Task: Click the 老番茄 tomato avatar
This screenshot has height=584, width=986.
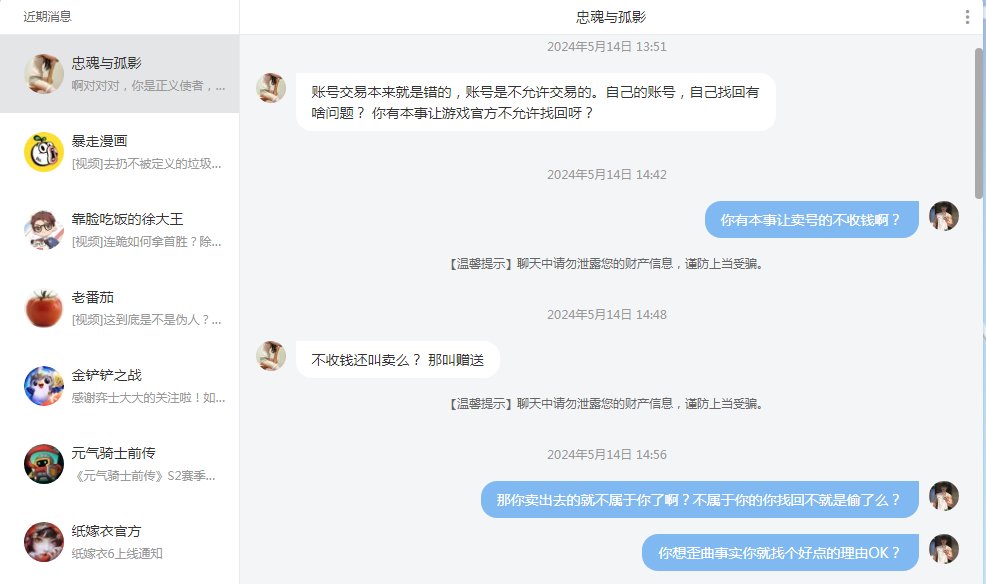Action: (44, 308)
